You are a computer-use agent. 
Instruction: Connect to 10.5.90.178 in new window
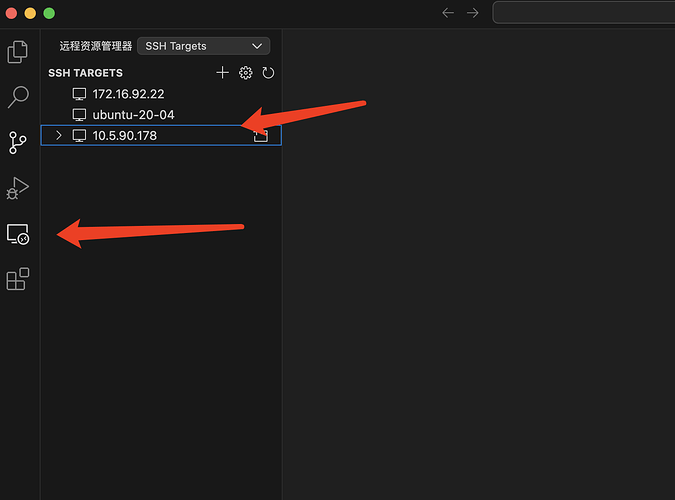point(260,136)
